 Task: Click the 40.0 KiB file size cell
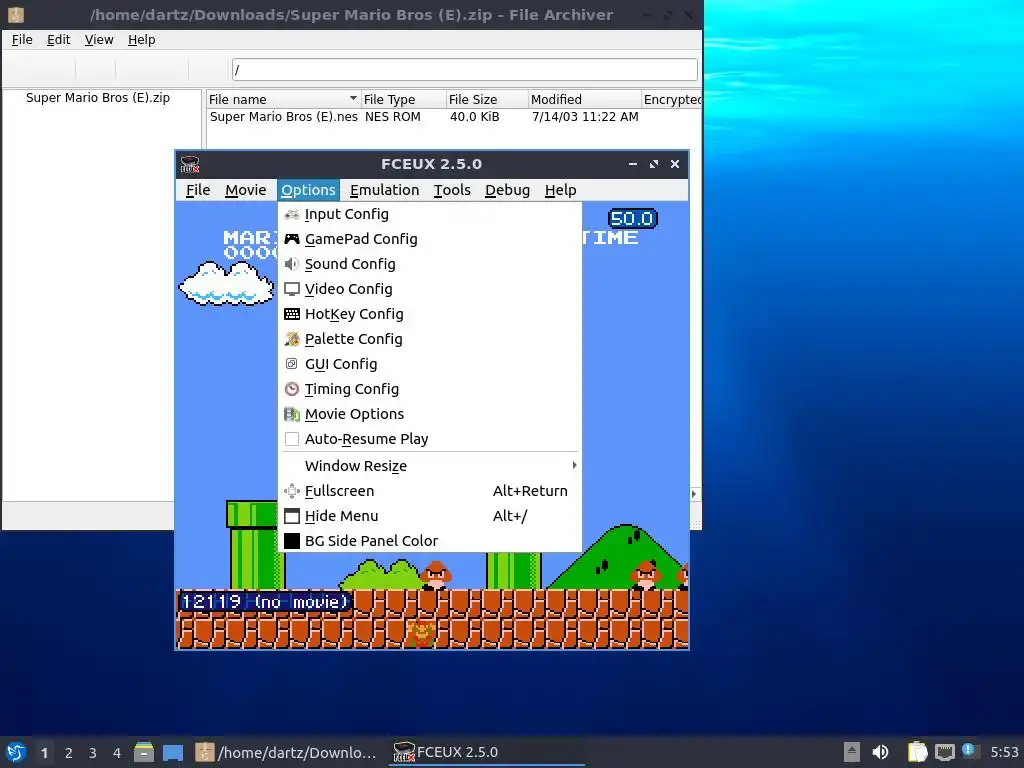(475, 117)
